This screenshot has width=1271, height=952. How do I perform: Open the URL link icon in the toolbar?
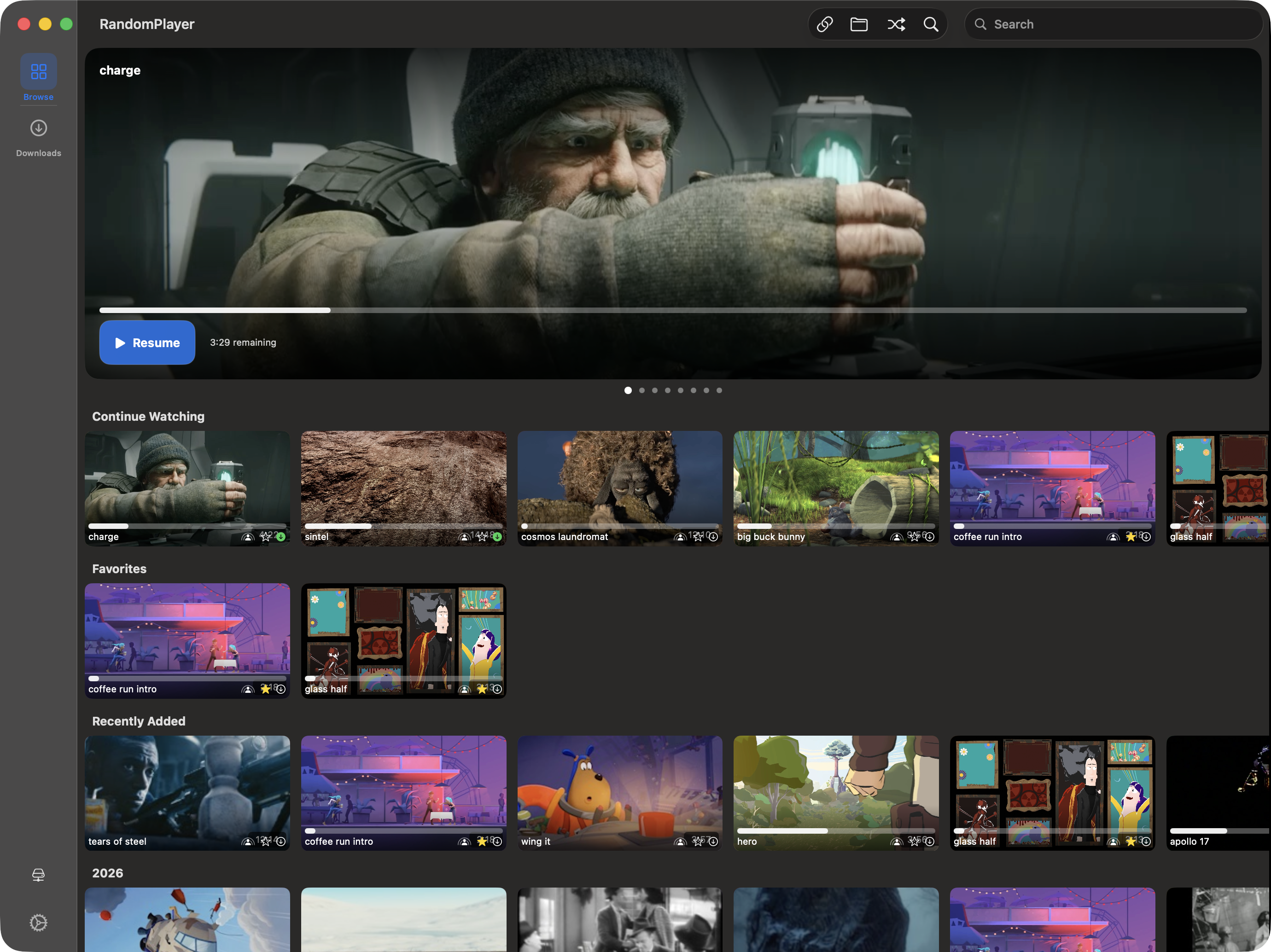click(x=825, y=24)
